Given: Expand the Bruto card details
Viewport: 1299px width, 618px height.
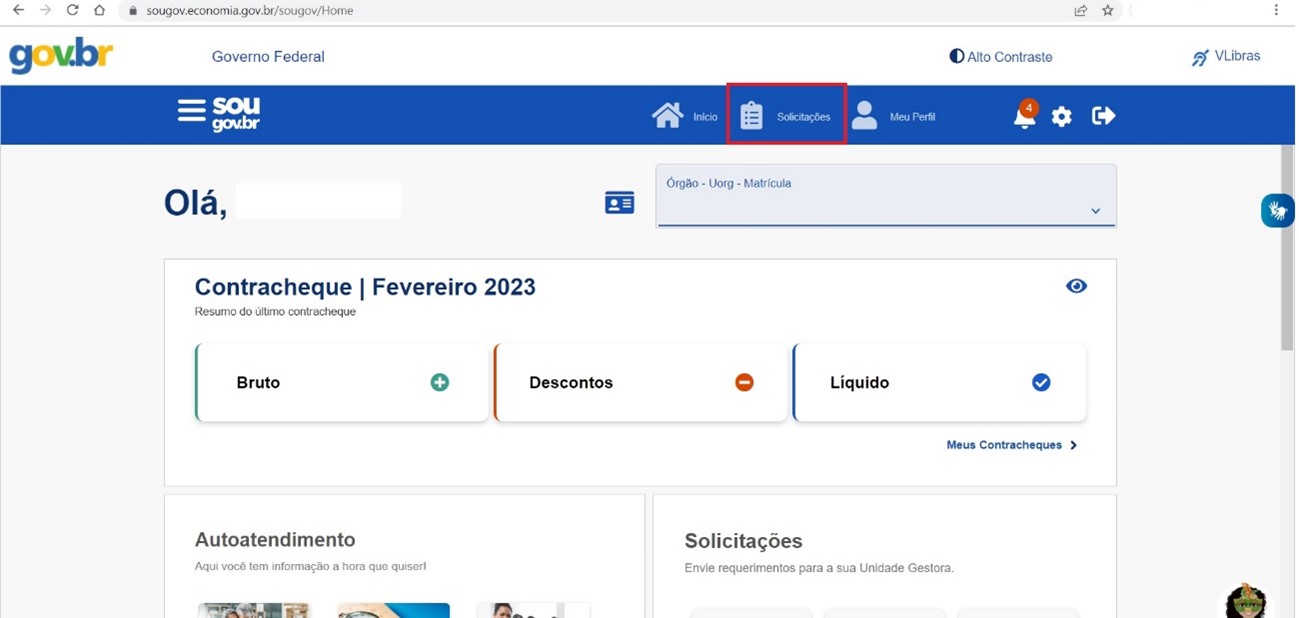Looking at the screenshot, I should 439,382.
